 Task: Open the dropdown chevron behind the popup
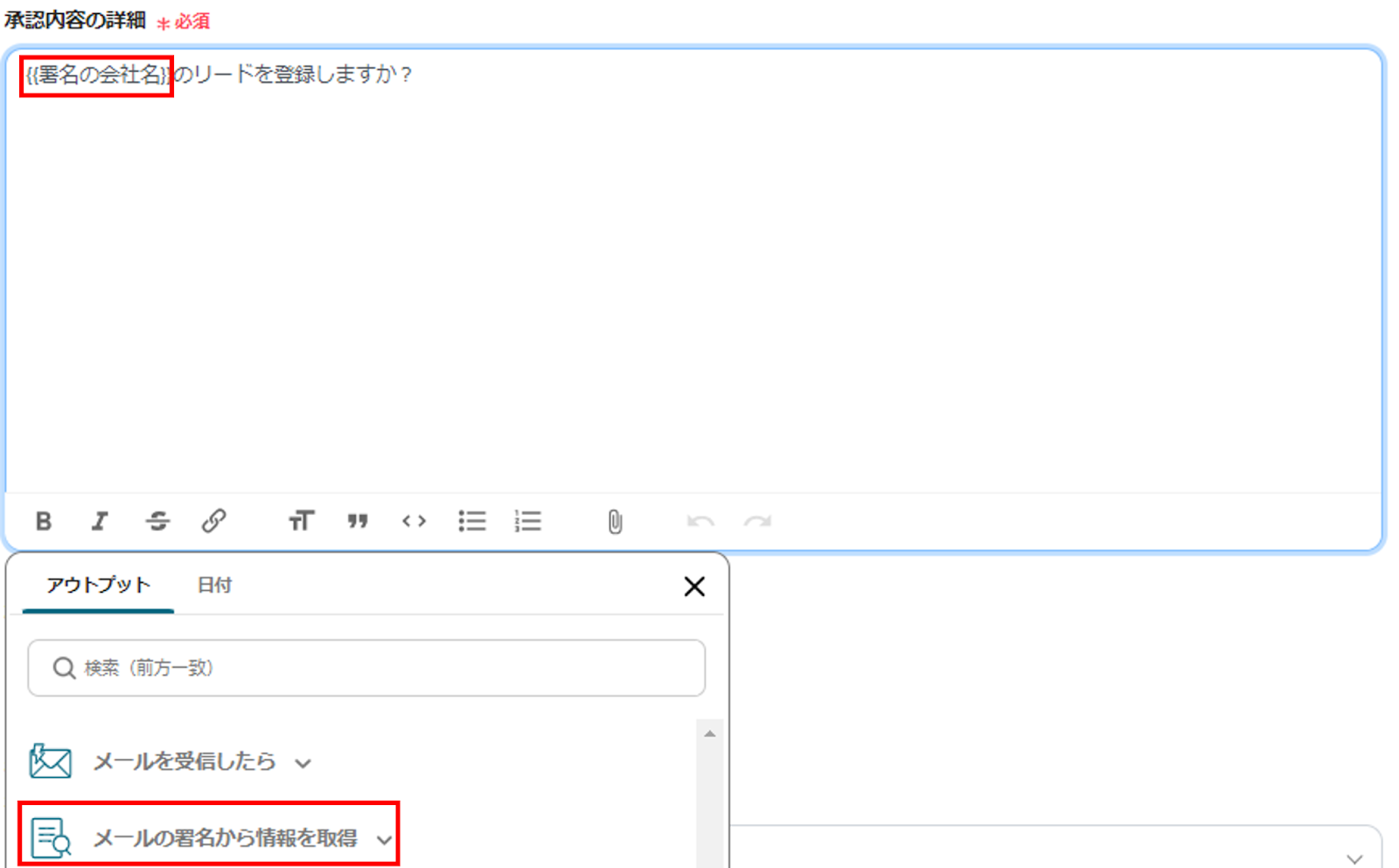point(1354,858)
